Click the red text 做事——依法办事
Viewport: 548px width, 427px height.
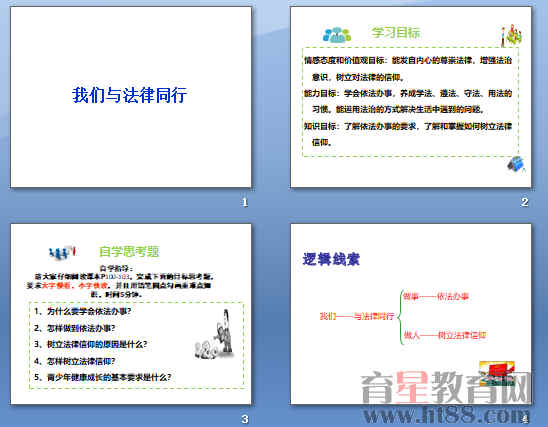tap(435, 297)
